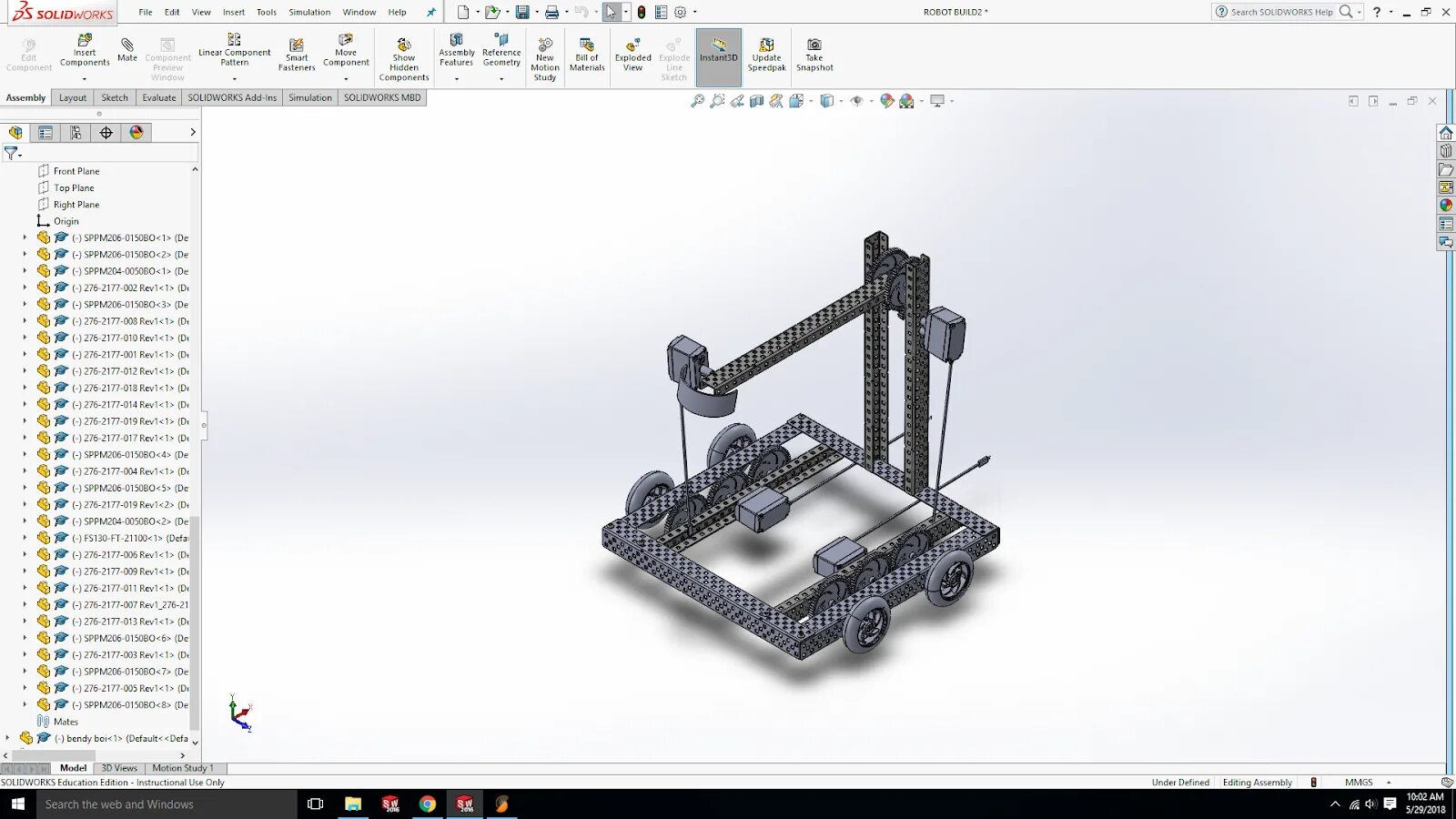Click inside the Search SOLIDWORKS Help field
The height and width of the screenshot is (819, 1456).
[x=1285, y=12]
